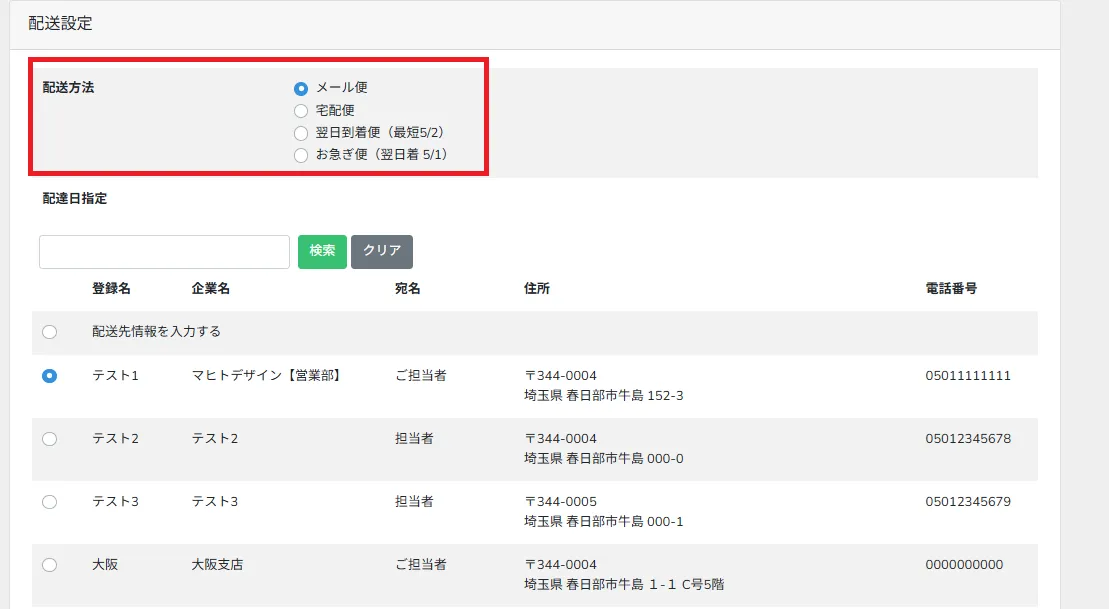Screen dimensions: 1109x609
Task: Select the テスト3 address entry
Action: pyautogui.click(x=51, y=501)
